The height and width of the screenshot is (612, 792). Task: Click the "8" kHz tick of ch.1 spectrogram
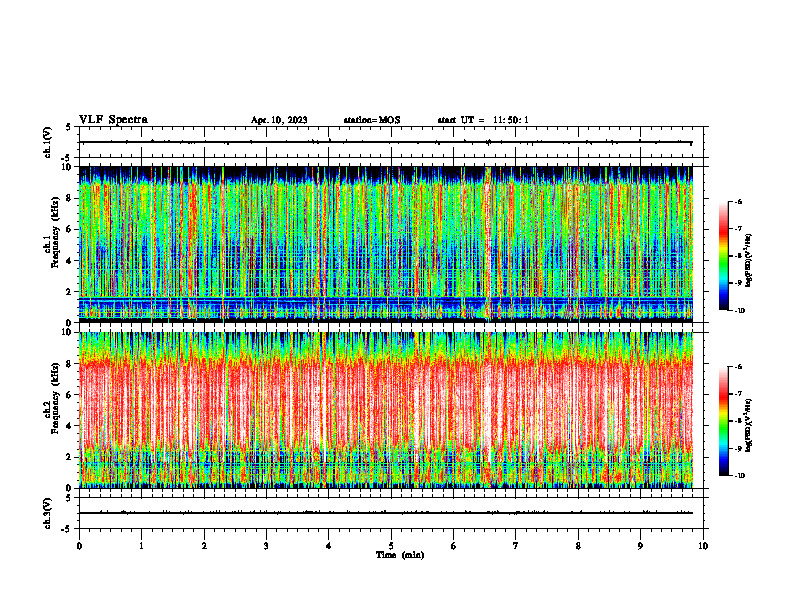pyautogui.click(x=70, y=198)
